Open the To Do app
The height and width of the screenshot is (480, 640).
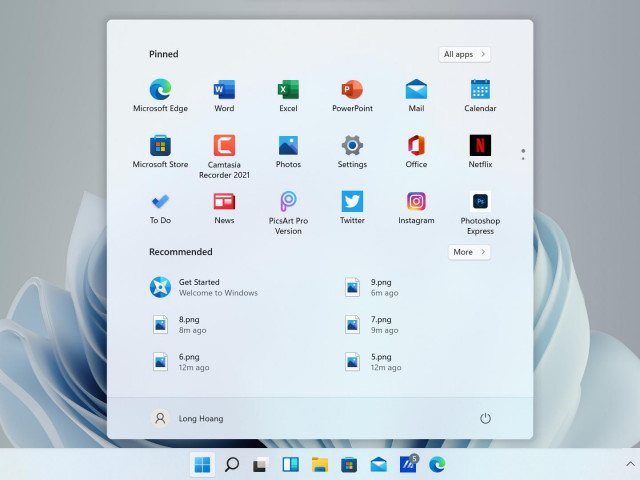pyautogui.click(x=160, y=207)
